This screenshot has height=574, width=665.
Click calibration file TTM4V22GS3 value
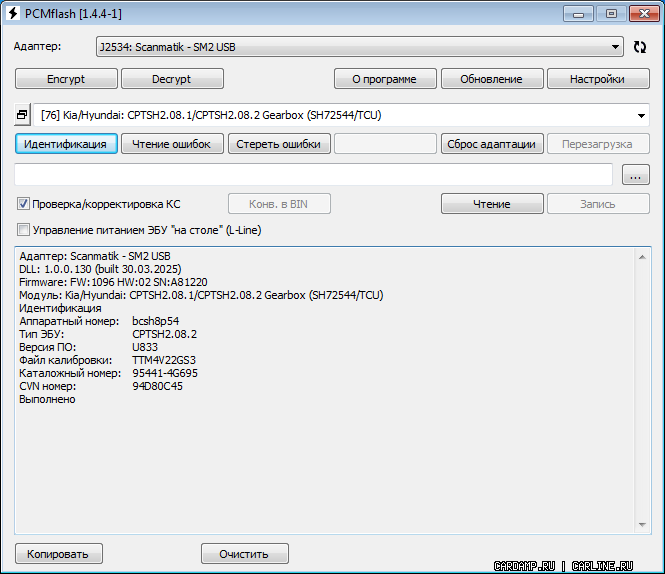point(164,360)
